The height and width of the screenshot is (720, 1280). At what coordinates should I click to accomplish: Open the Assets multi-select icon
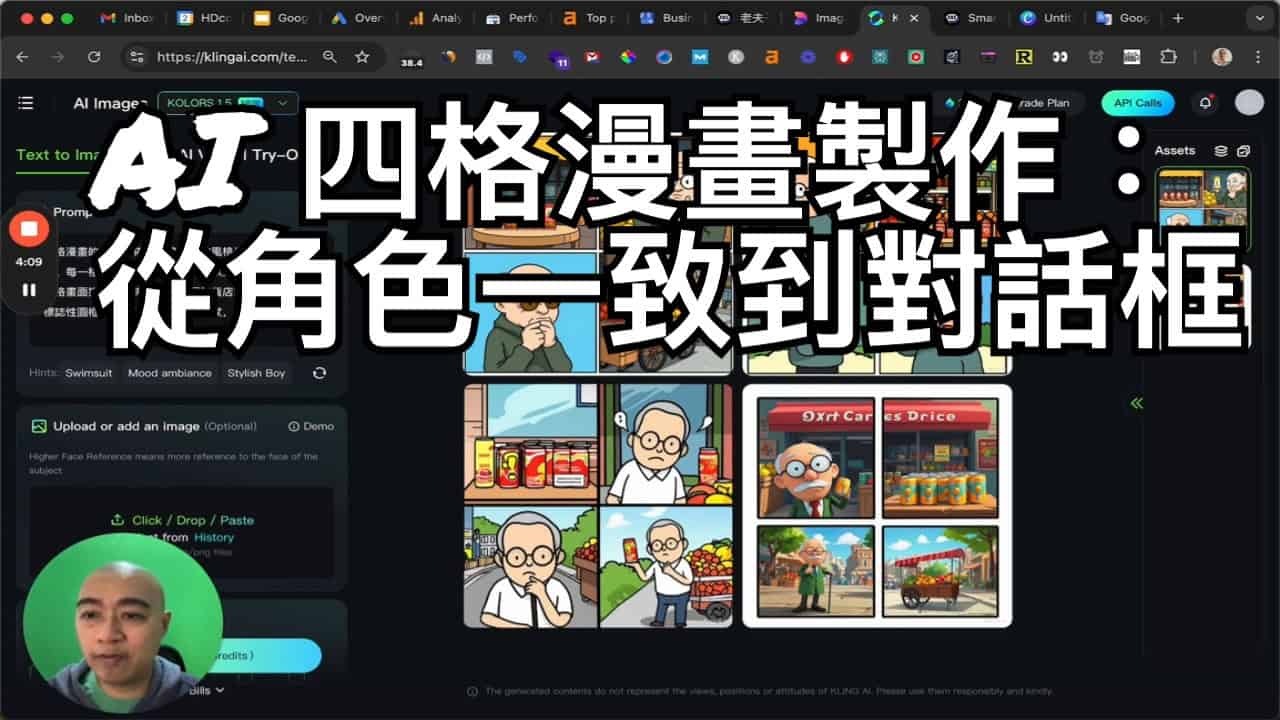pyautogui.click(x=1243, y=151)
